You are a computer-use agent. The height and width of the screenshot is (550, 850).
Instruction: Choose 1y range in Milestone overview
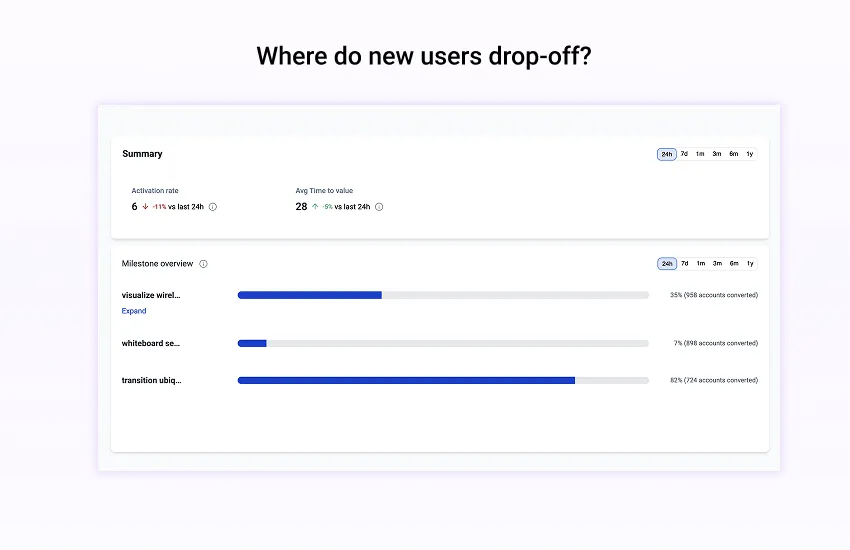(750, 263)
